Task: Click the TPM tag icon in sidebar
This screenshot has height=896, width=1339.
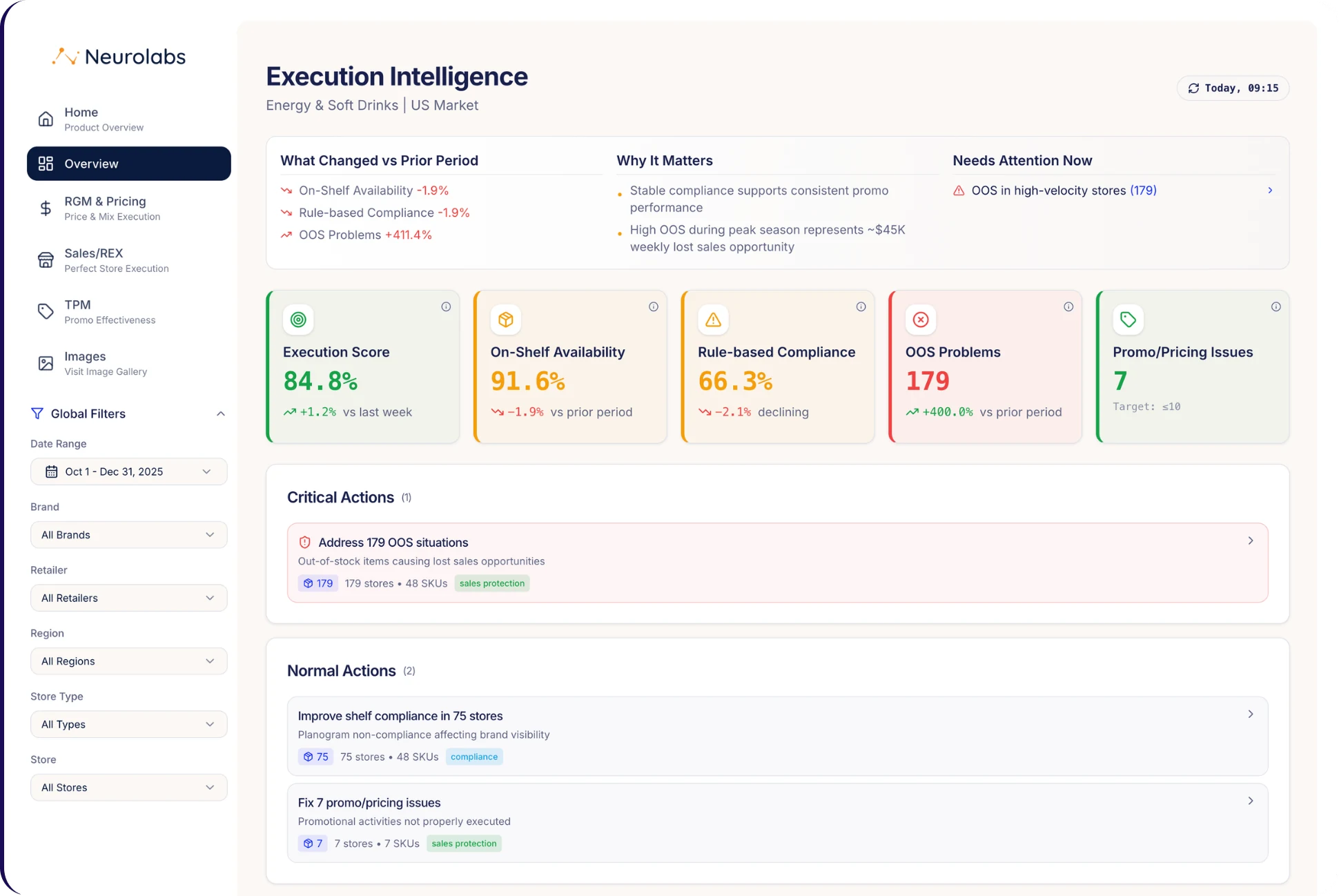Action: (x=46, y=311)
